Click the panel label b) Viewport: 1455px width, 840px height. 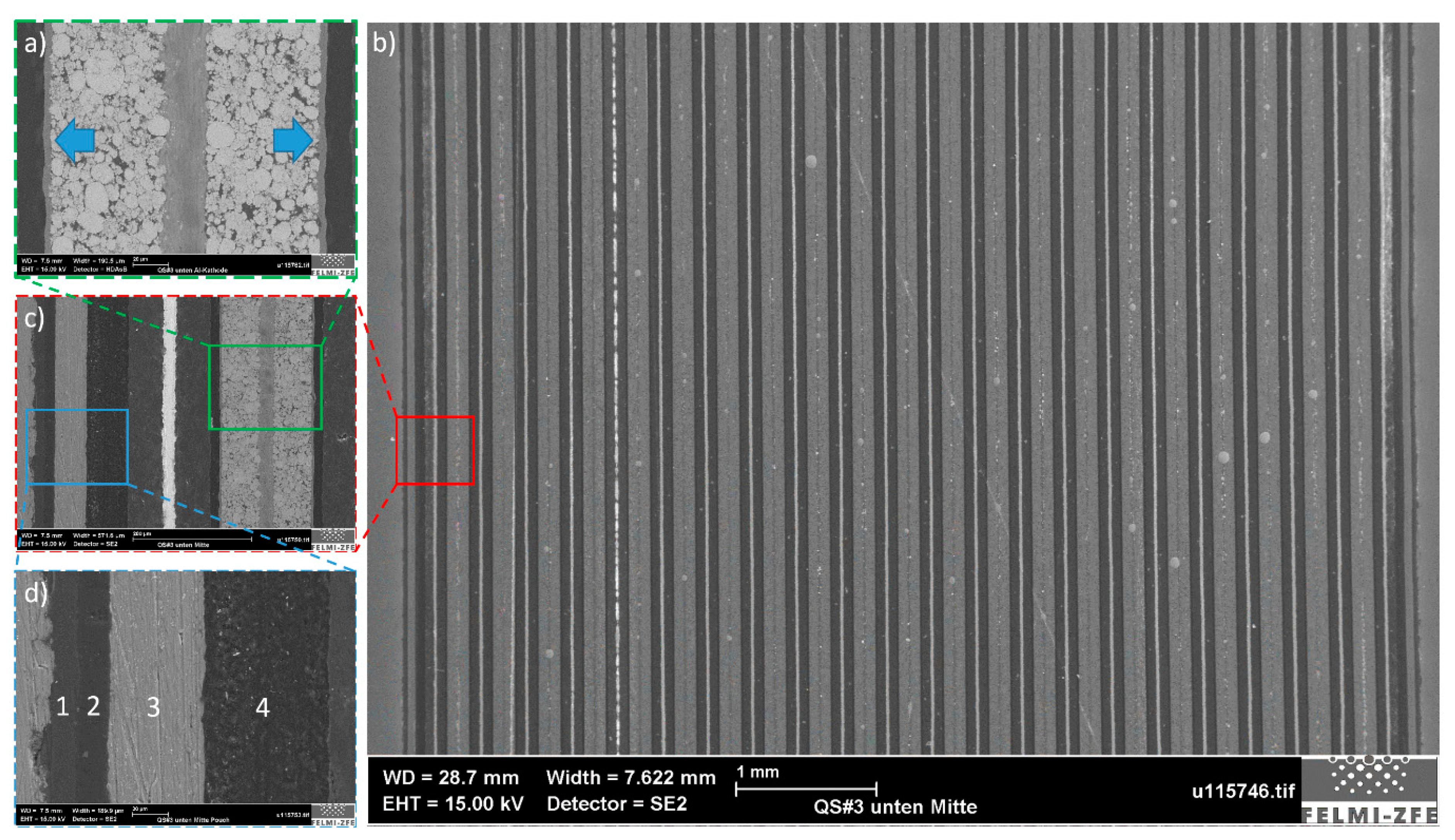(x=384, y=43)
